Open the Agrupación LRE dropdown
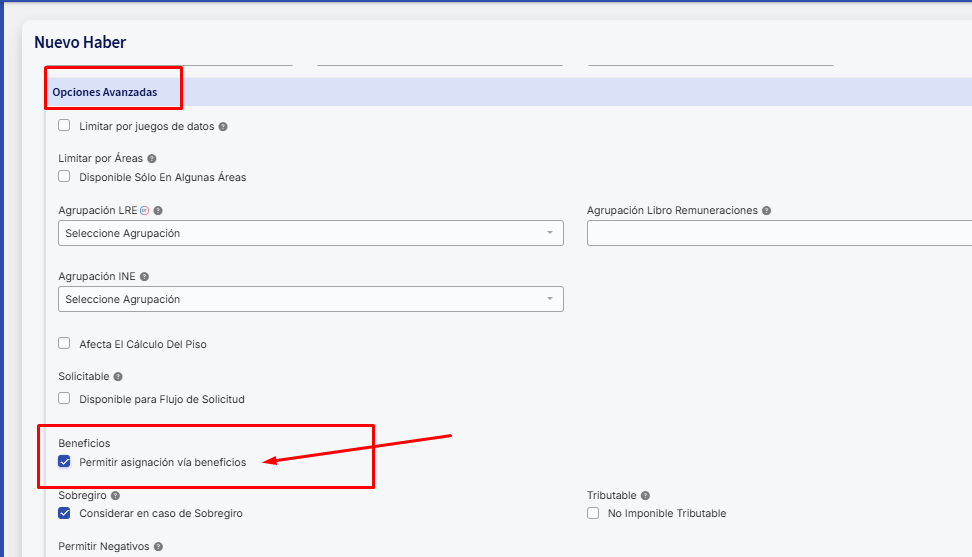The height and width of the screenshot is (557, 972). (x=310, y=233)
